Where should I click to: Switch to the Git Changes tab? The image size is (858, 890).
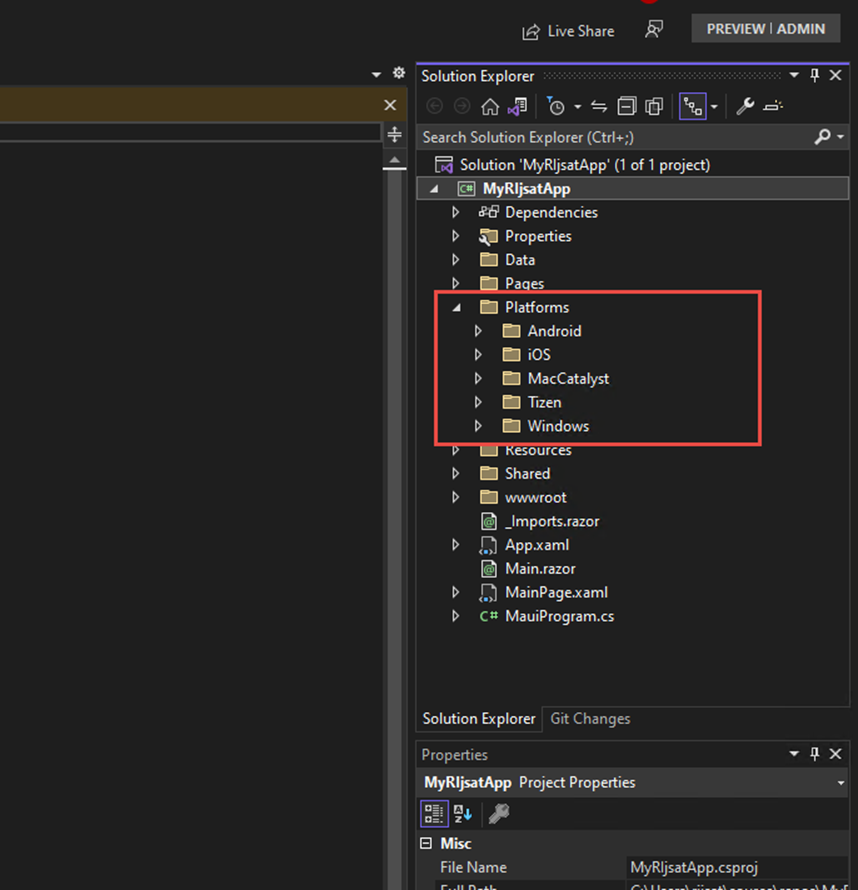click(590, 718)
